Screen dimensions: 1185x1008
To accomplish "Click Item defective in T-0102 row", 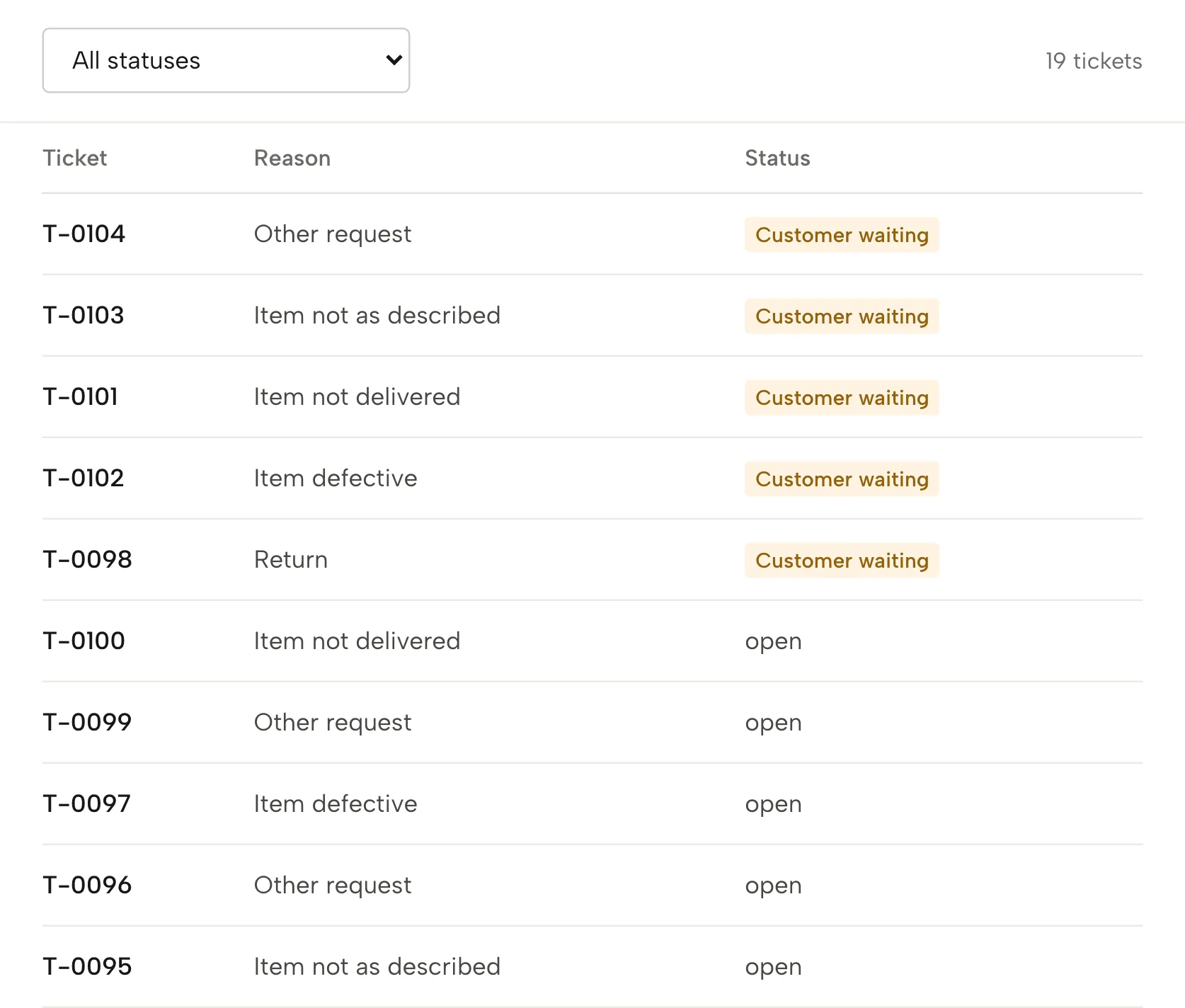I will click(x=336, y=478).
